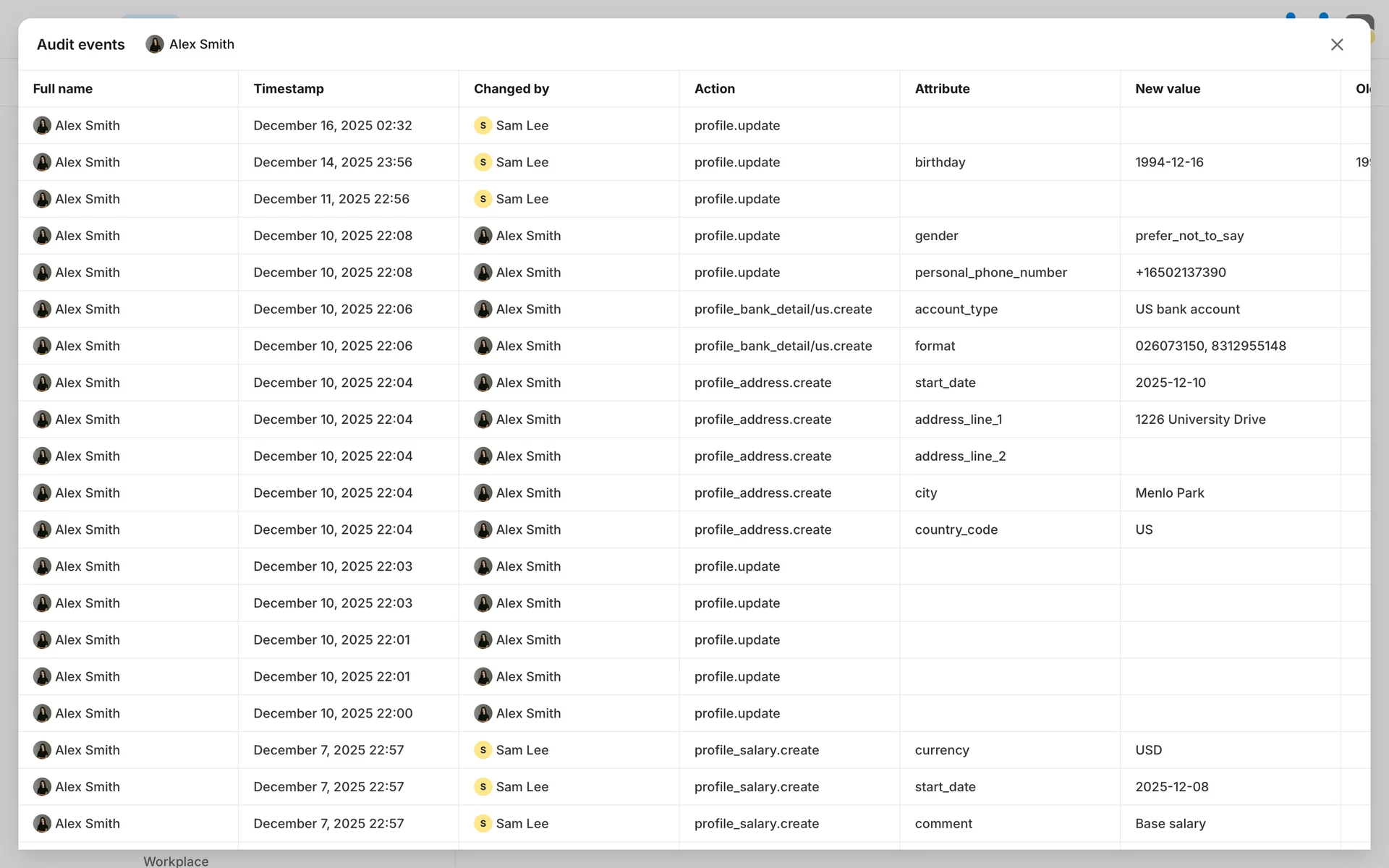The height and width of the screenshot is (868, 1389).
Task: Open Sam Lee link on December 11 row
Action: pos(522,199)
